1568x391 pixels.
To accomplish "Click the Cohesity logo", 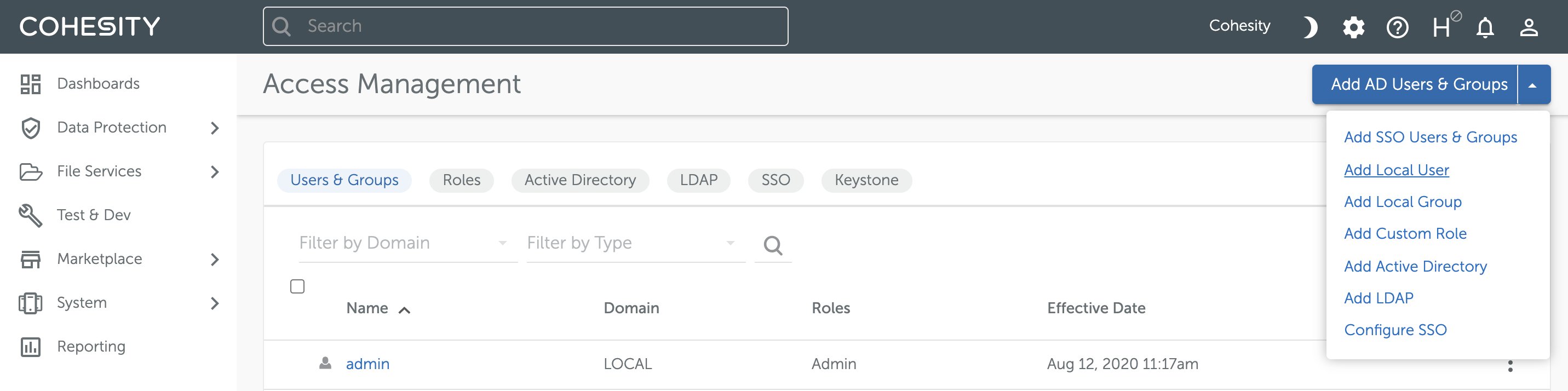I will pos(89,26).
